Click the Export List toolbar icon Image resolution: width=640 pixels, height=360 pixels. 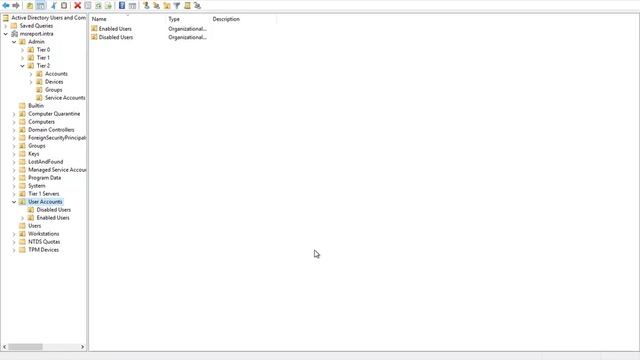[x=109, y=6]
